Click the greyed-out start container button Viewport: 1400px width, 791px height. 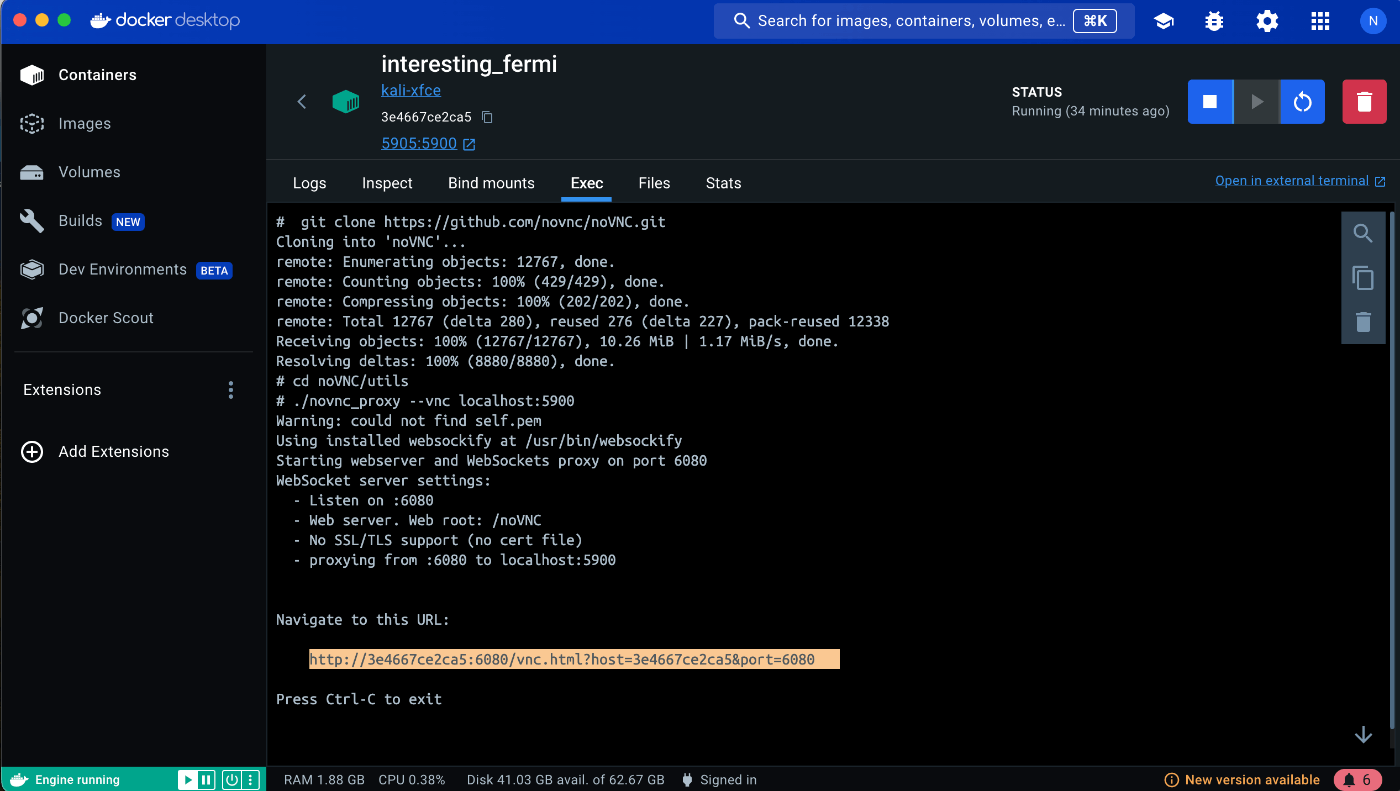coord(1257,102)
